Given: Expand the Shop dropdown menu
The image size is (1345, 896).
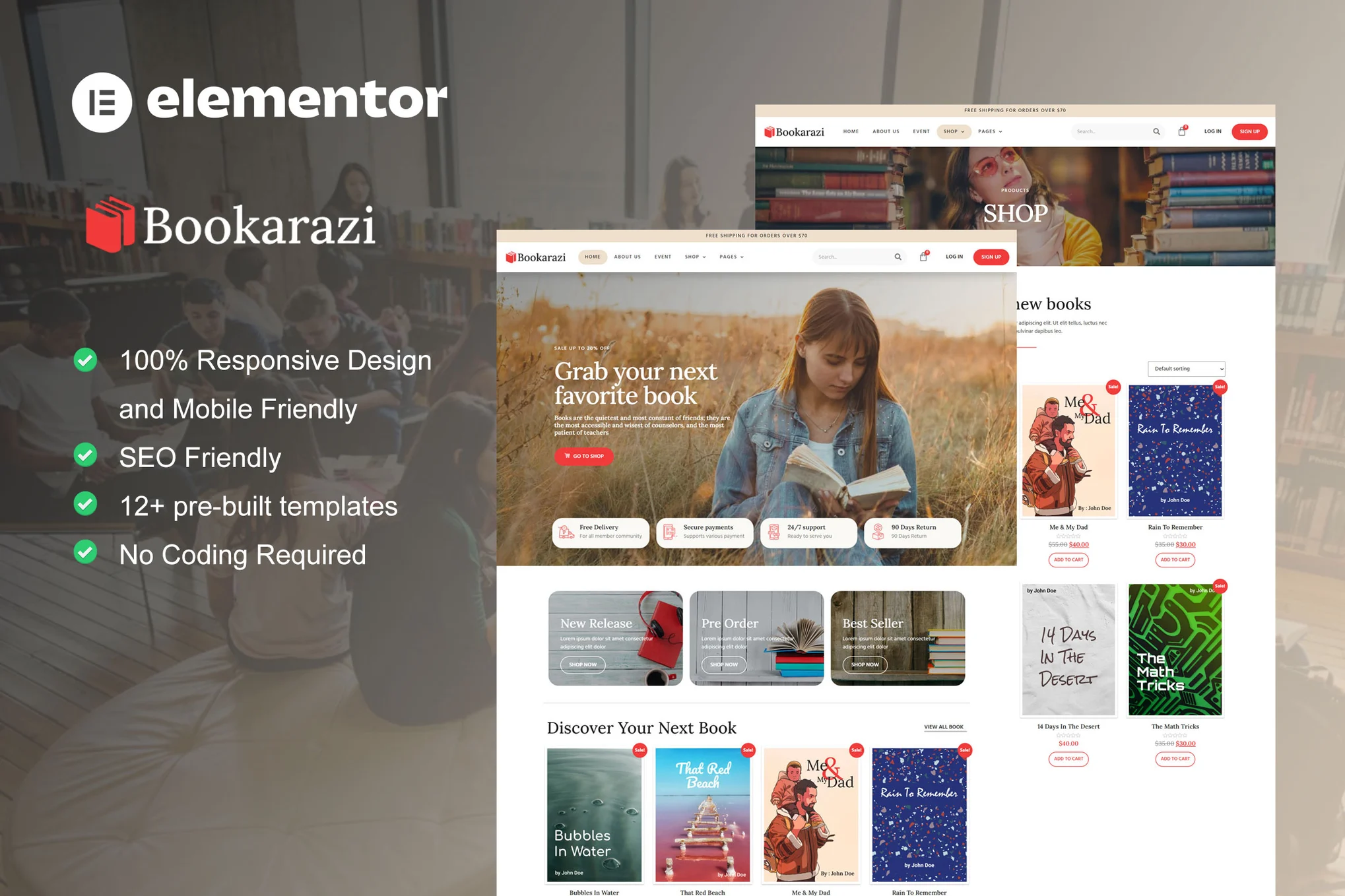Looking at the screenshot, I should [696, 257].
